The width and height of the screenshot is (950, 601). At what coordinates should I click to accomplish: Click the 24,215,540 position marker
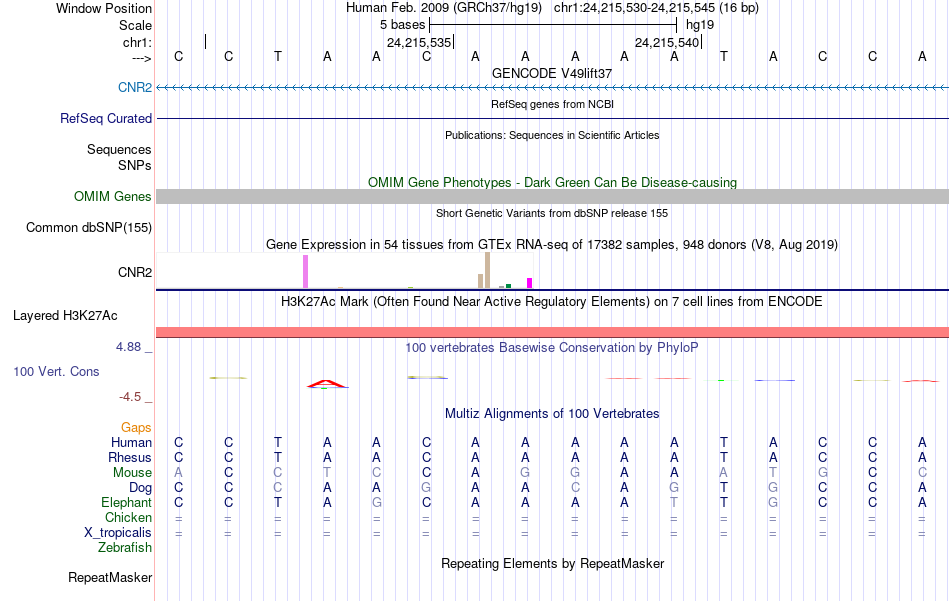(668, 42)
